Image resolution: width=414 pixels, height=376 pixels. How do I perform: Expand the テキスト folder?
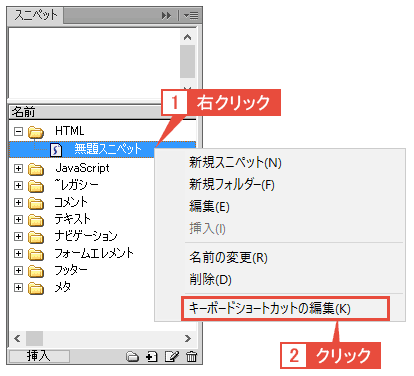(18, 219)
